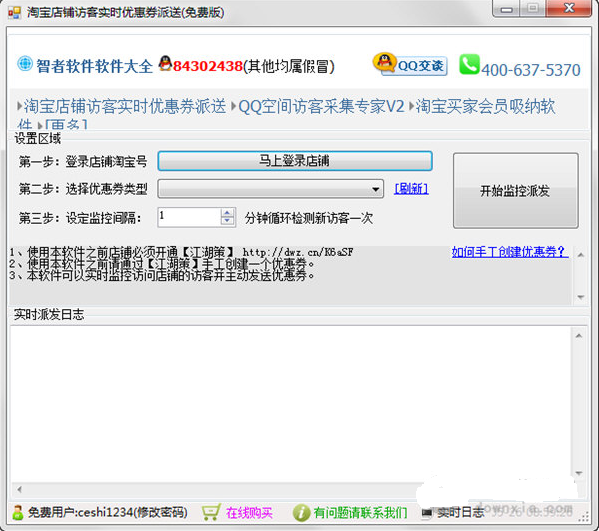Click the 智者软件软件大全 title text

94,66
